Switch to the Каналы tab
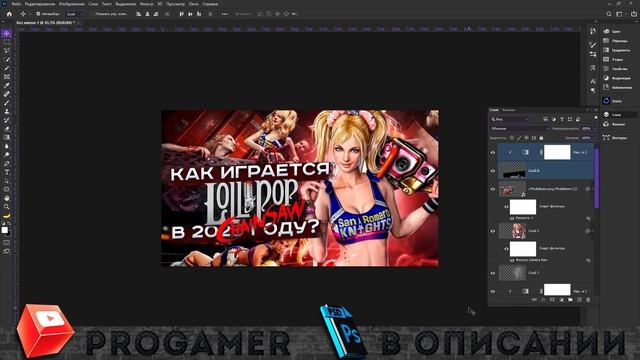The width and height of the screenshot is (640, 360). coord(509,110)
